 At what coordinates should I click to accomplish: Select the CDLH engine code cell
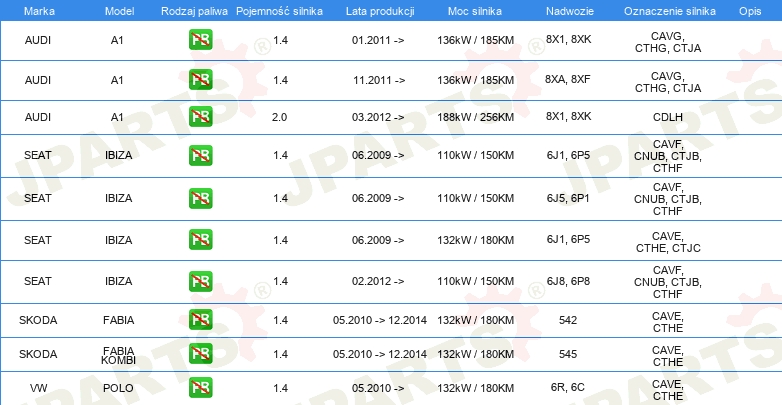(668, 117)
